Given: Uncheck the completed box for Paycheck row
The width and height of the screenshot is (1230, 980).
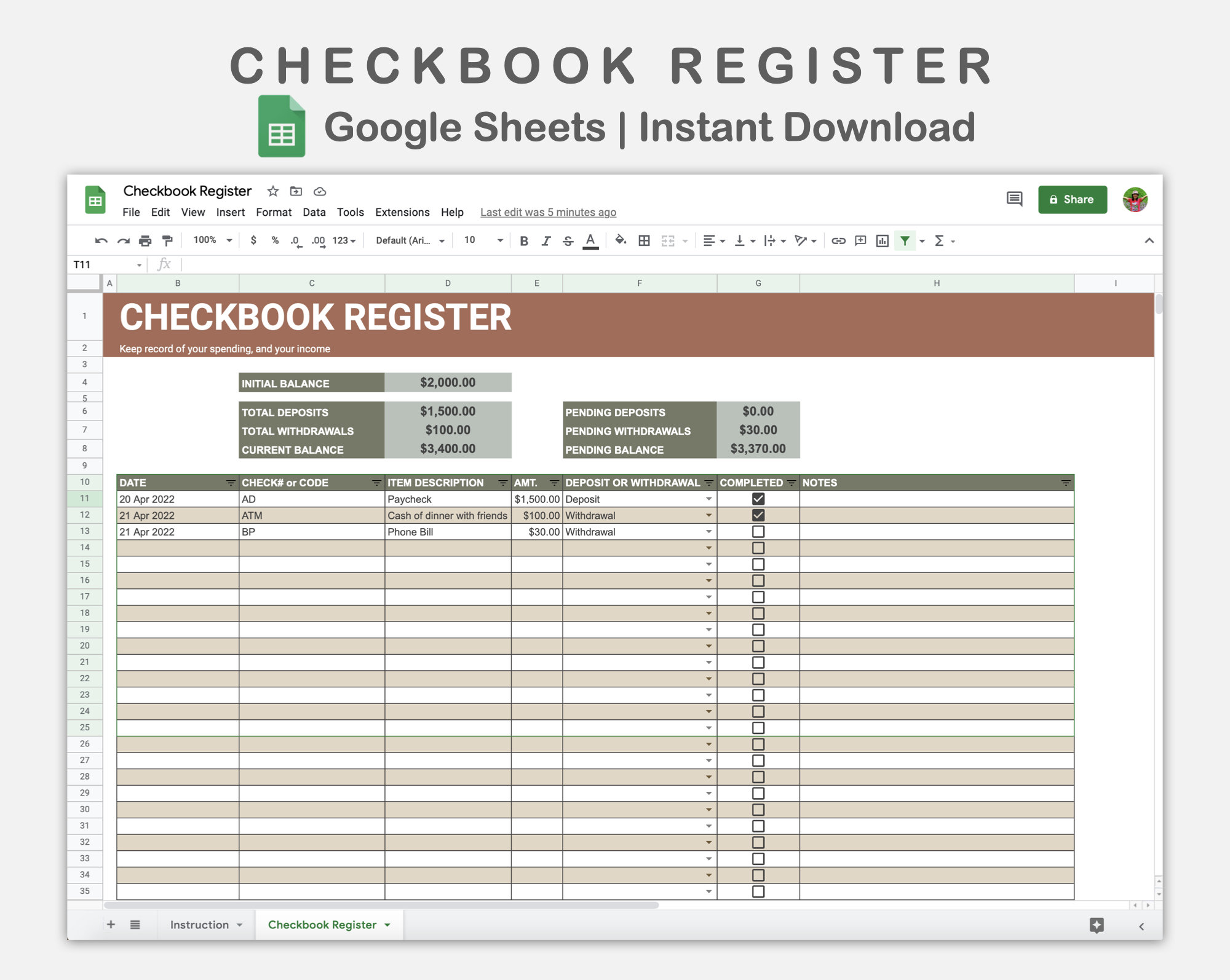Looking at the screenshot, I should (x=758, y=499).
